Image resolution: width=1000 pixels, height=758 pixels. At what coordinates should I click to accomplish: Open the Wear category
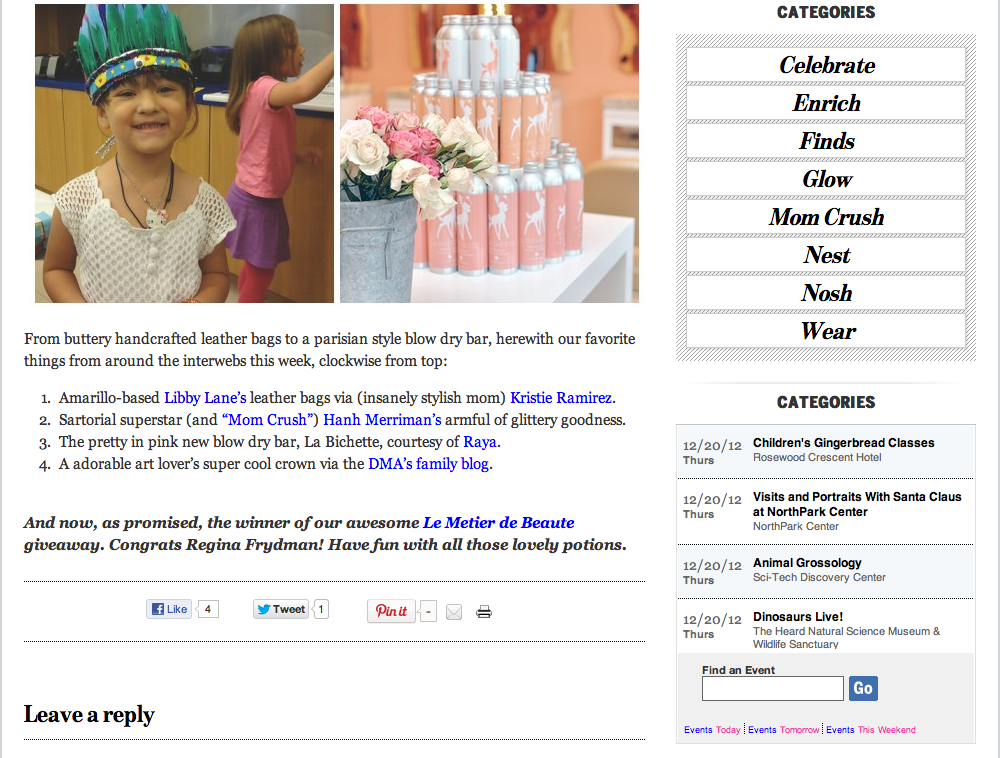[x=826, y=331]
